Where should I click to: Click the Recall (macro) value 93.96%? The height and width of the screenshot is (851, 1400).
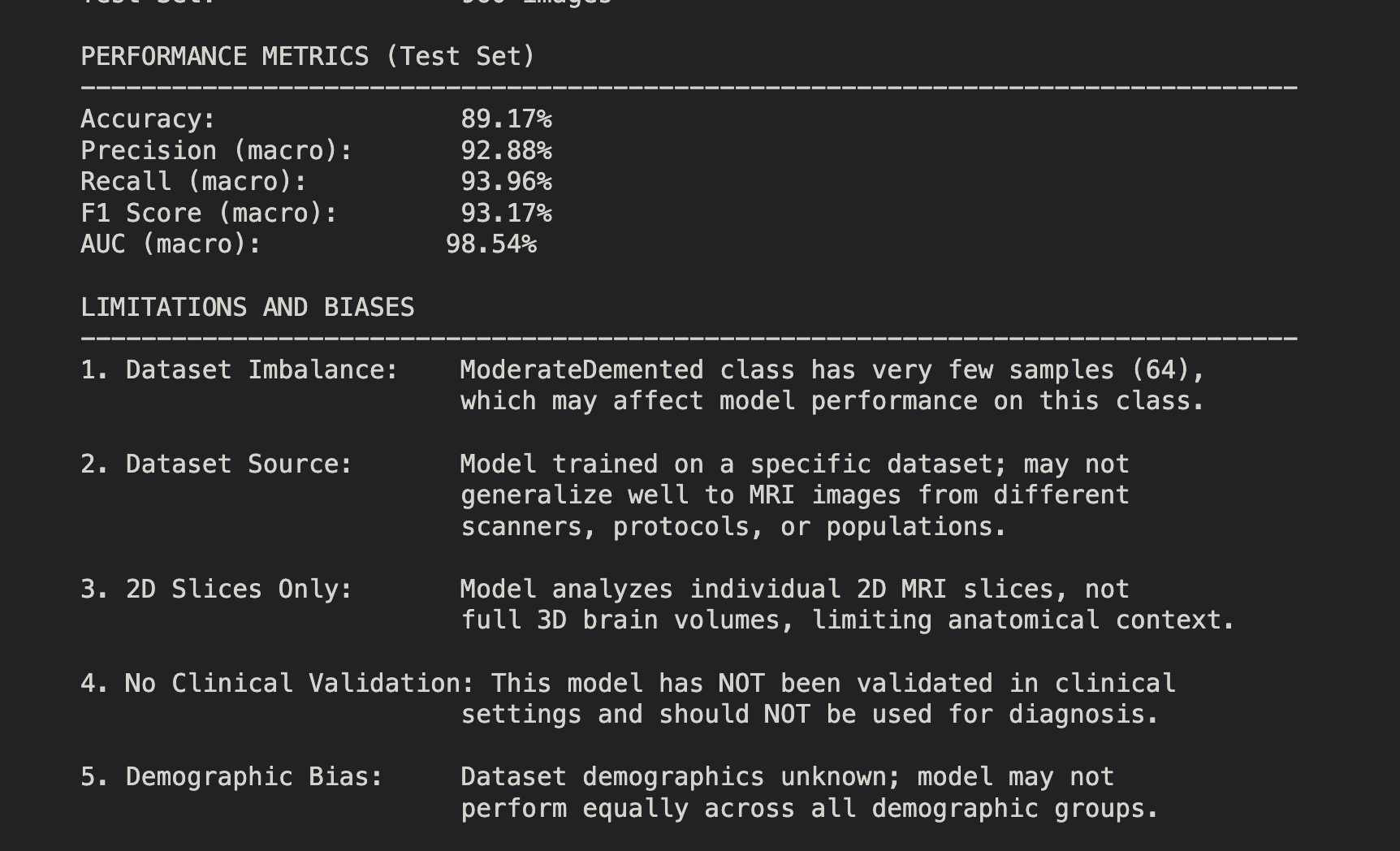(x=506, y=182)
